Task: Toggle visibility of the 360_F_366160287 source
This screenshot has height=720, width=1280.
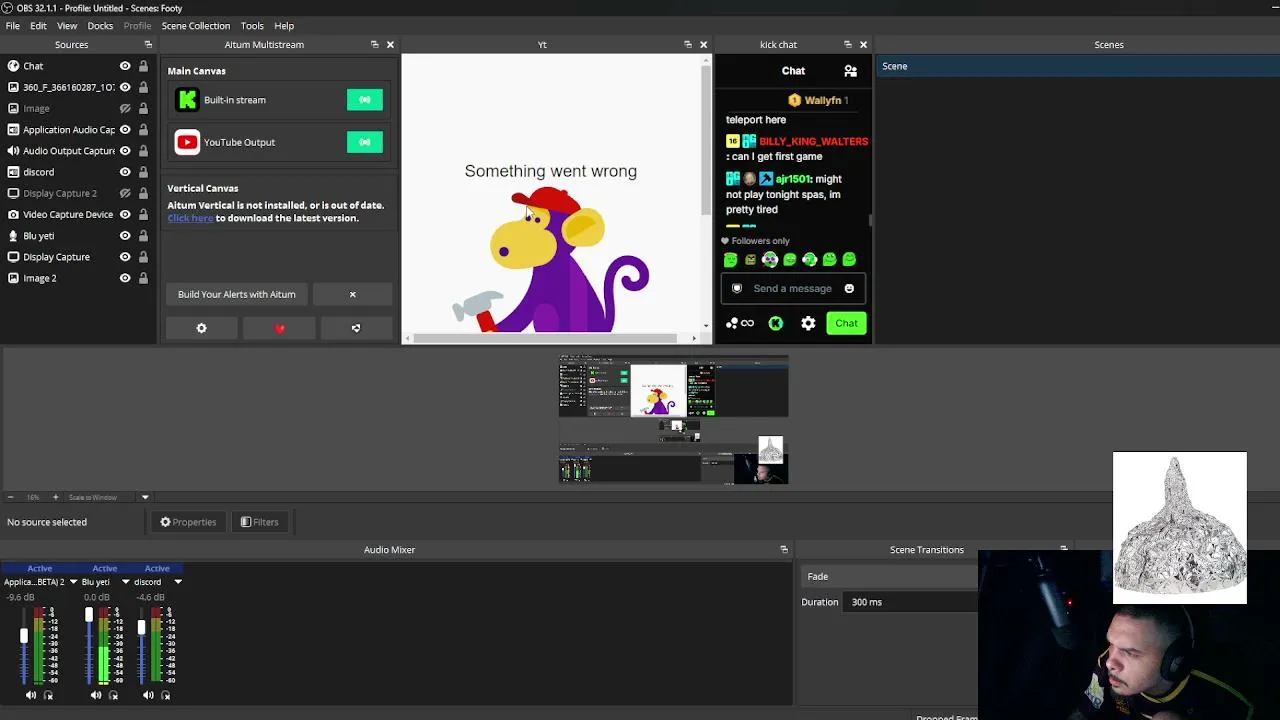Action: (125, 87)
